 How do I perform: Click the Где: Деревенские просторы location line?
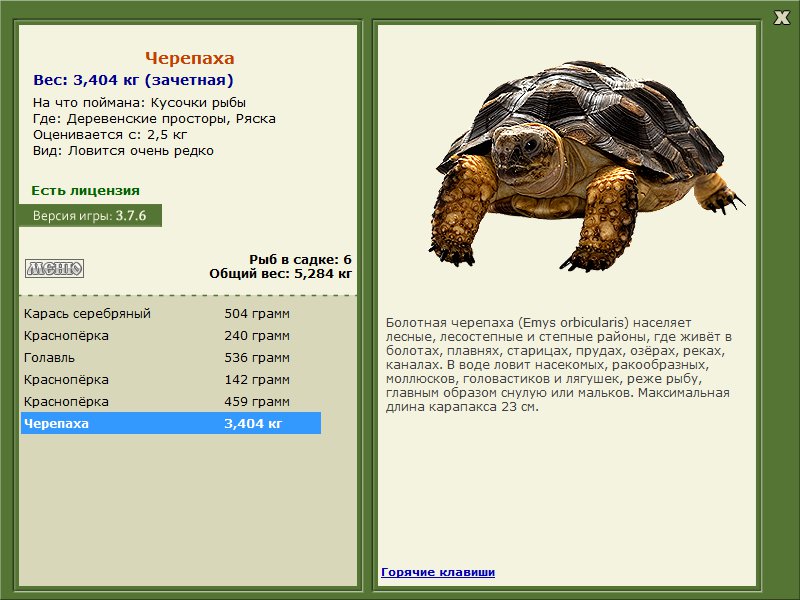tap(154, 119)
